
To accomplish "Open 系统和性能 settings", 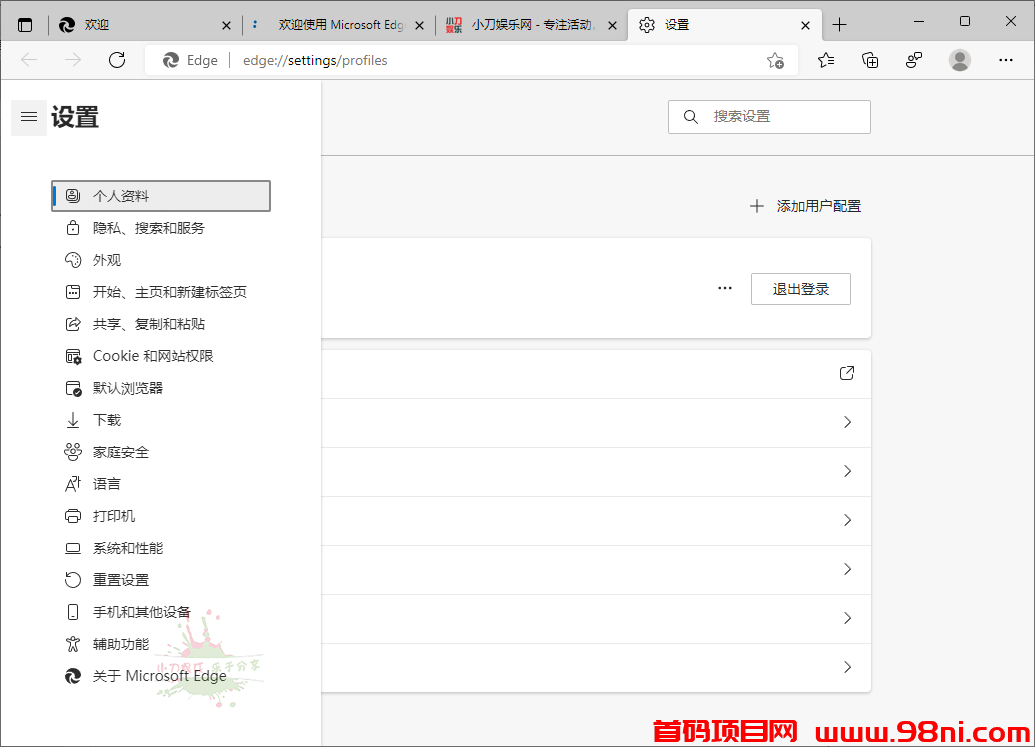I will pyautogui.click(x=161, y=548).
